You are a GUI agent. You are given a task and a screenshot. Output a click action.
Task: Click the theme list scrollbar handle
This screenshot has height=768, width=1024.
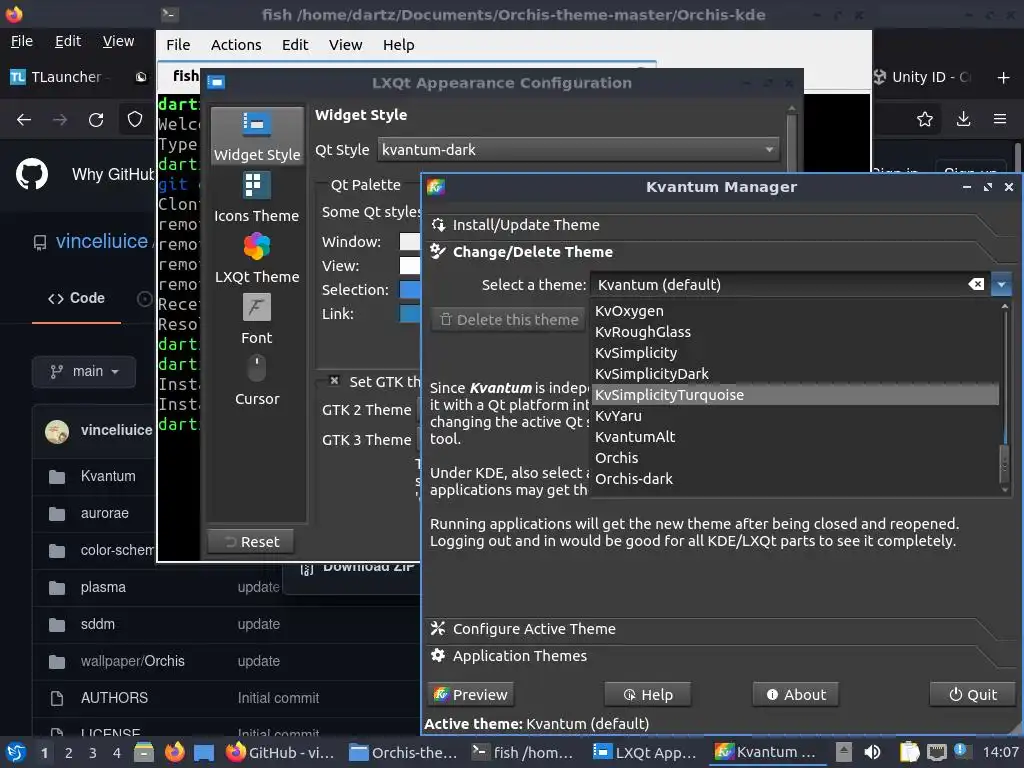(1005, 462)
